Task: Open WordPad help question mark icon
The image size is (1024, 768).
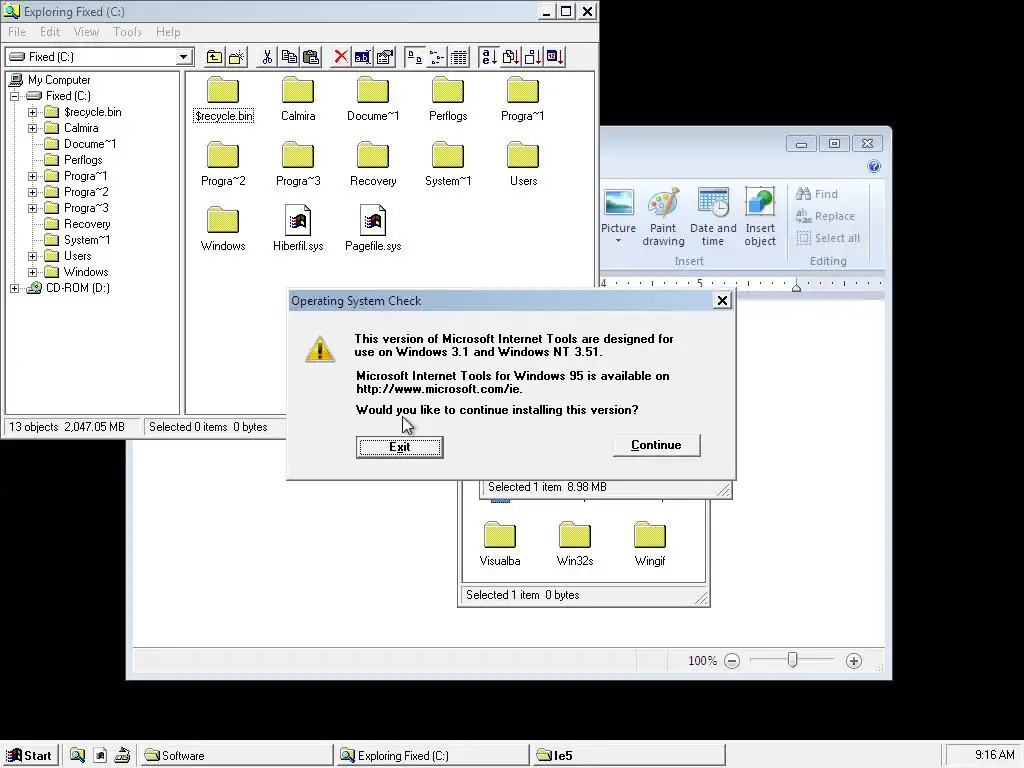Action: (x=874, y=167)
